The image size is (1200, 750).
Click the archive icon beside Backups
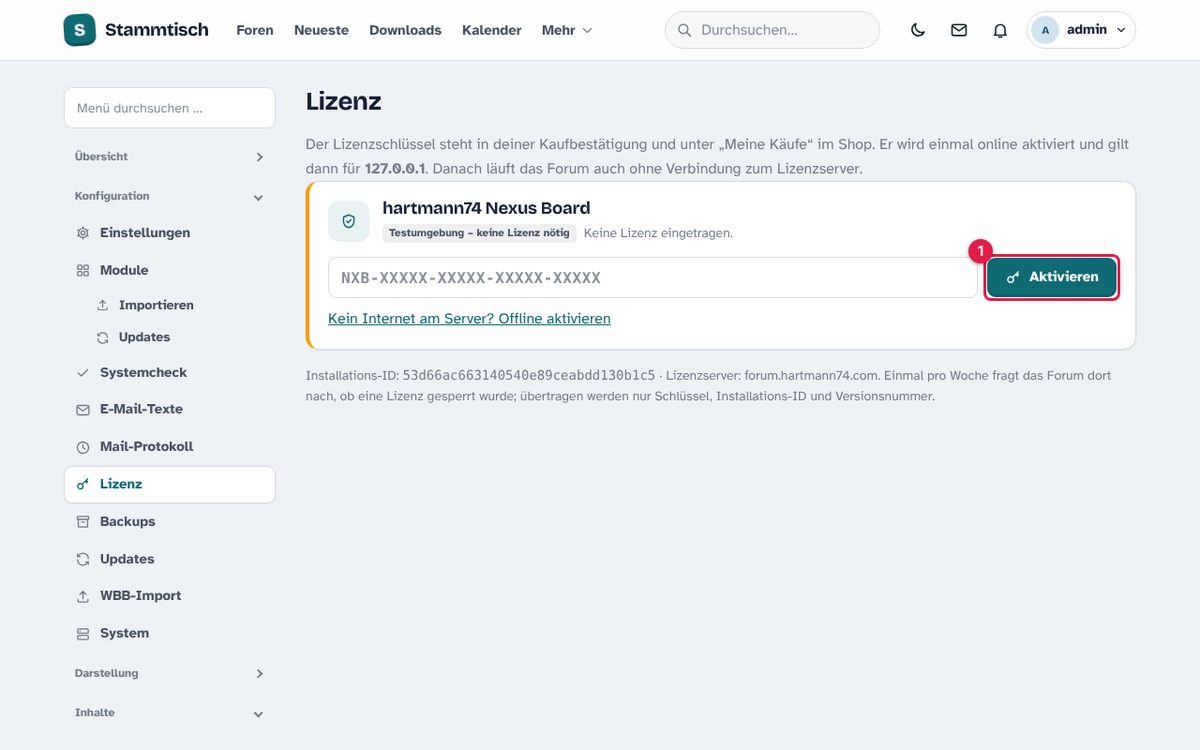[x=83, y=521]
